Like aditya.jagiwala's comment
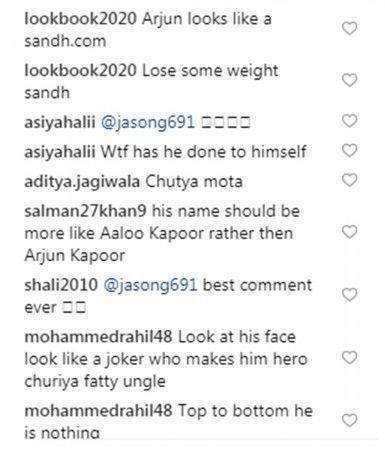The height and width of the screenshot is (450, 385). click(x=350, y=180)
